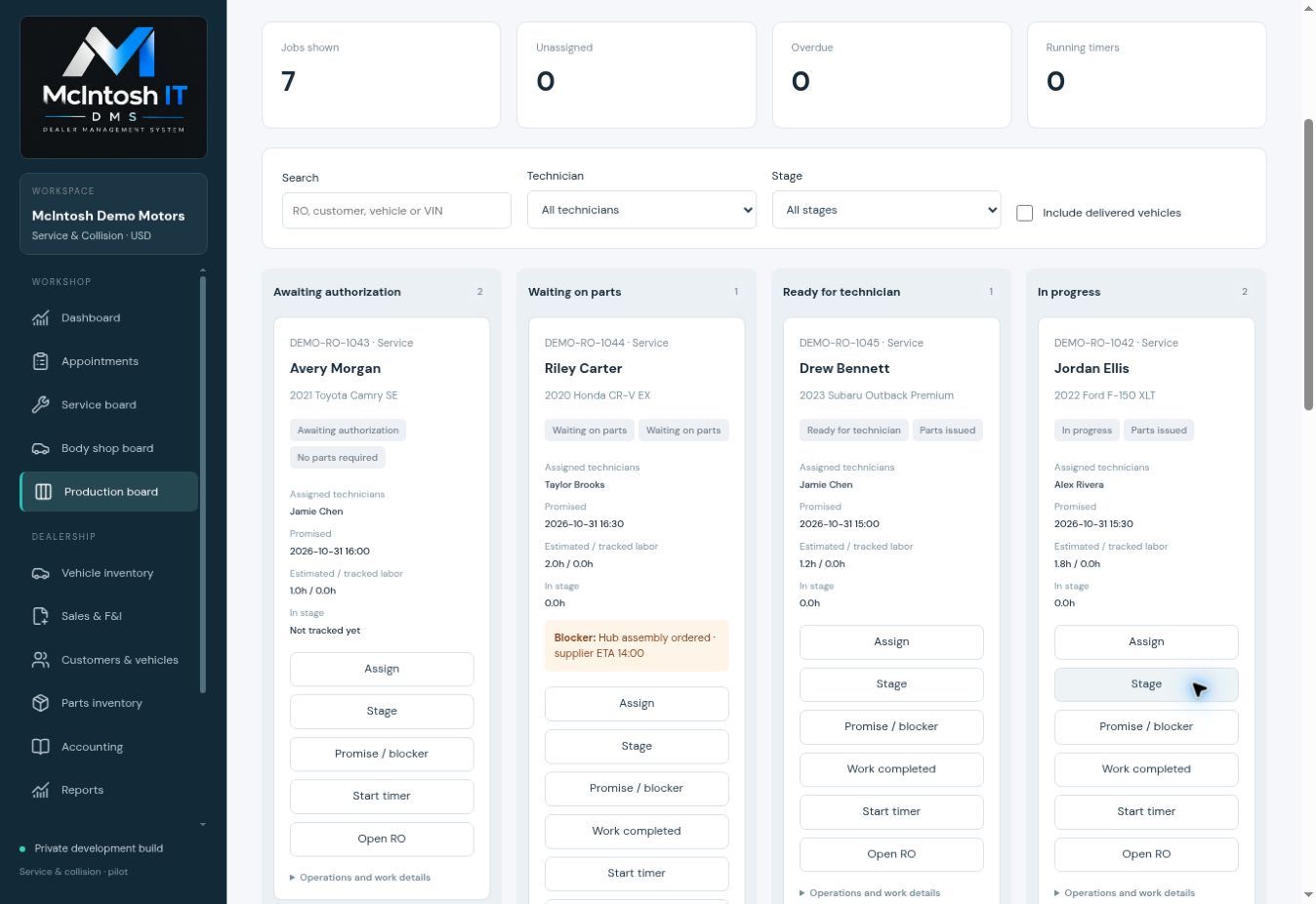Screen dimensions: 1316x904
Task: Focus the RO, customer, vehicle search field
Action: tap(396, 211)
